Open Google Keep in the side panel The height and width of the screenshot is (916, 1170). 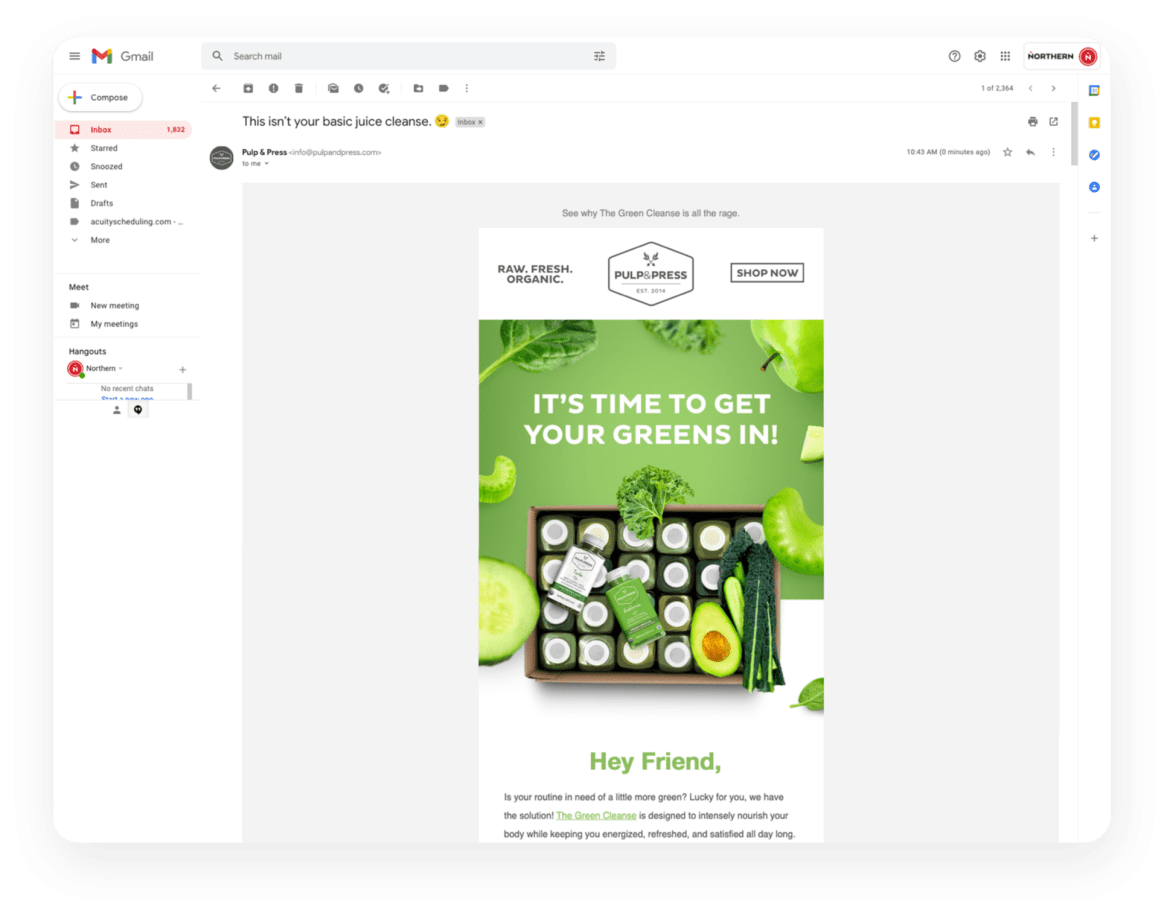1094,121
